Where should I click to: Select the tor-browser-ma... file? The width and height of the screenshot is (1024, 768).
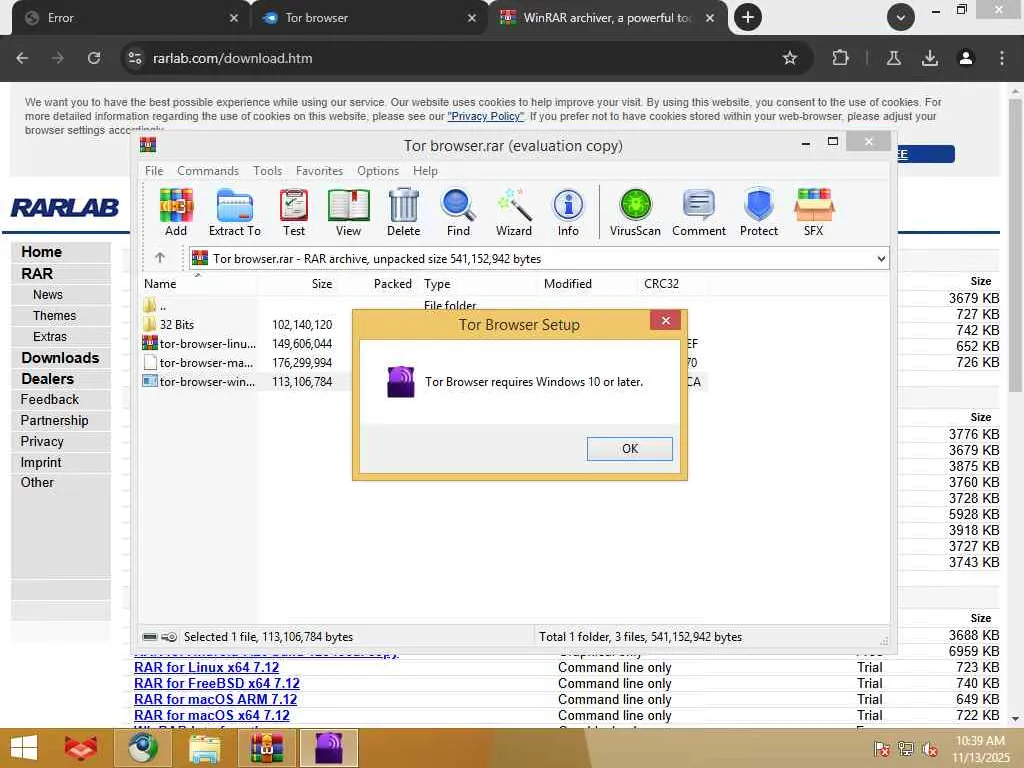click(x=199, y=362)
